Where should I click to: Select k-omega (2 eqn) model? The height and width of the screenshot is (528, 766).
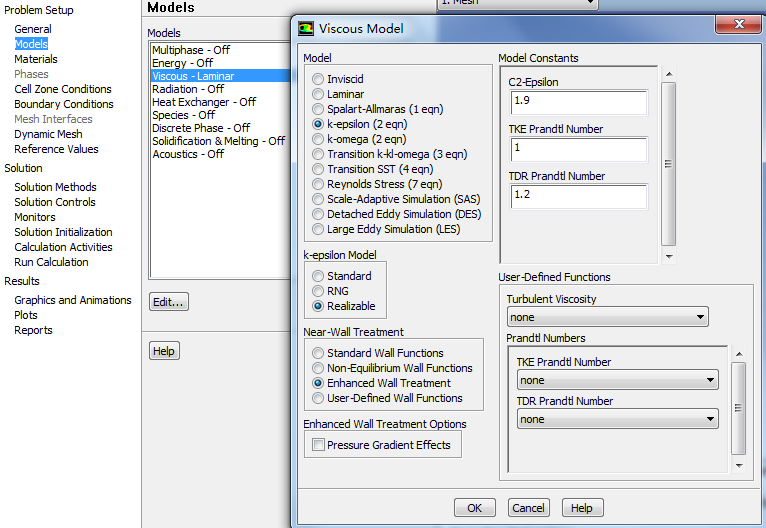coord(318,139)
